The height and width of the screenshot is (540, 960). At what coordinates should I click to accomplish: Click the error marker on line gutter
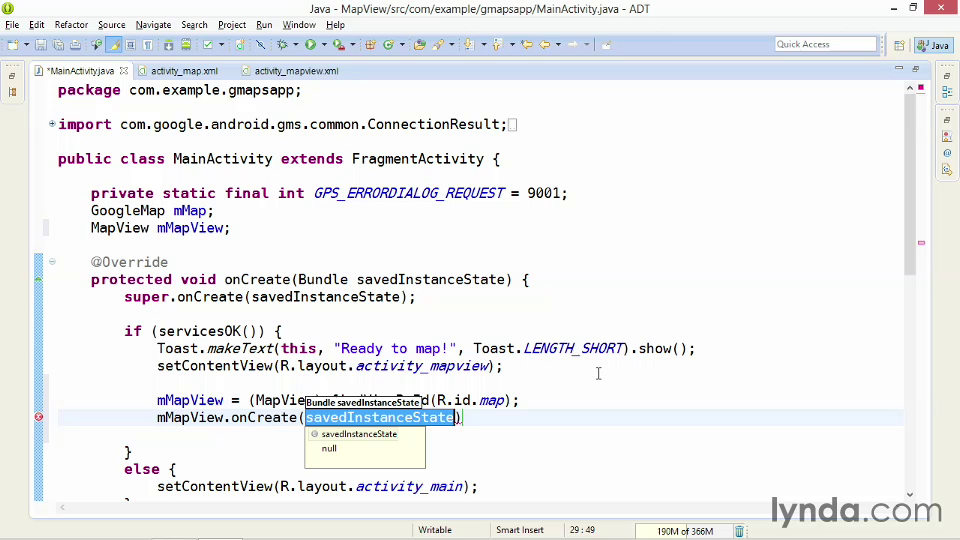pos(39,417)
